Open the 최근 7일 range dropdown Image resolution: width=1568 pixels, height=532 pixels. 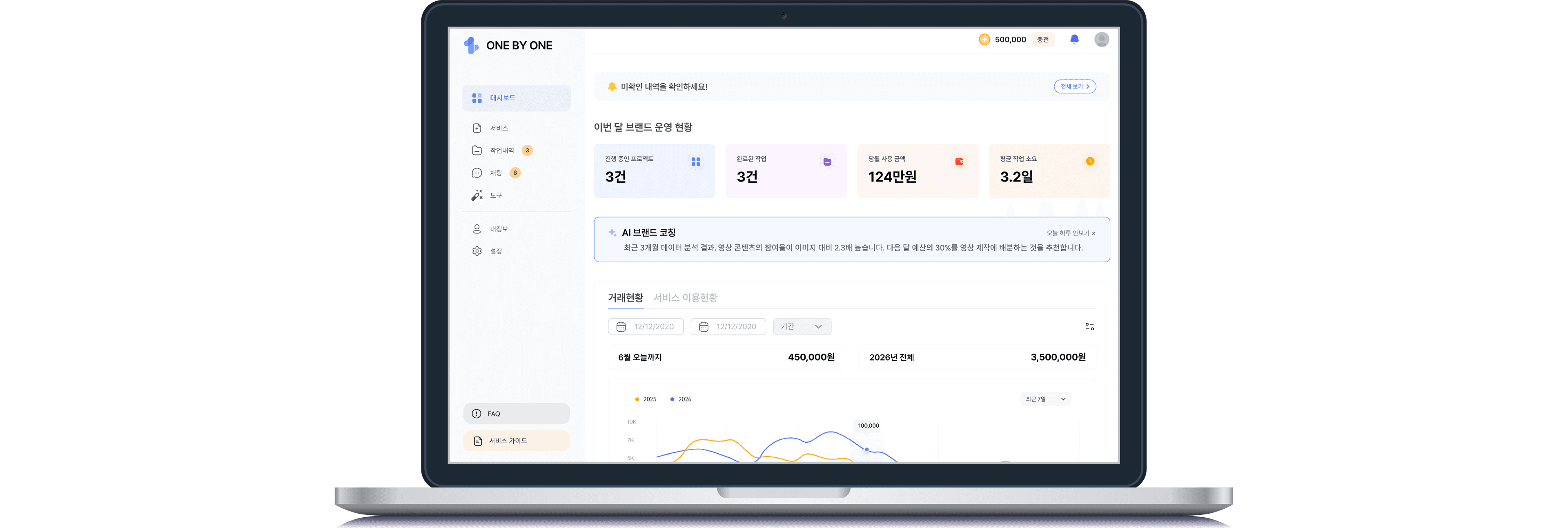coord(1045,399)
